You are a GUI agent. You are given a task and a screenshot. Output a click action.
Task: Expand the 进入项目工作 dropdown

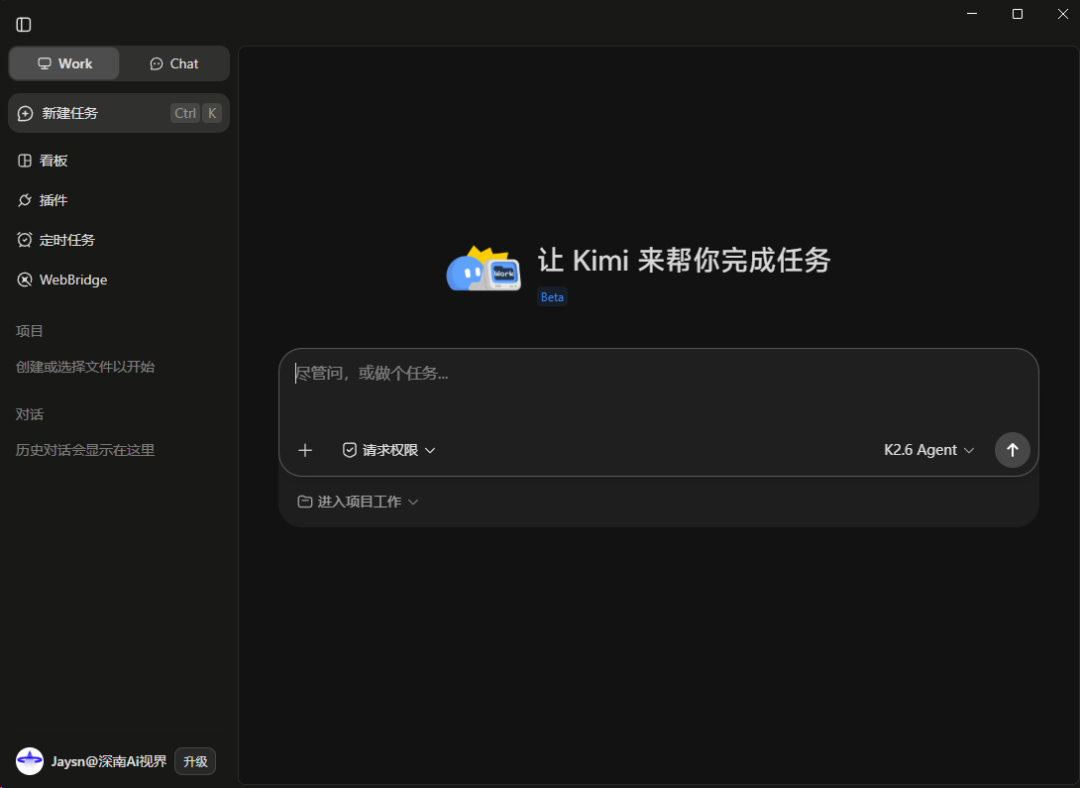pos(357,501)
